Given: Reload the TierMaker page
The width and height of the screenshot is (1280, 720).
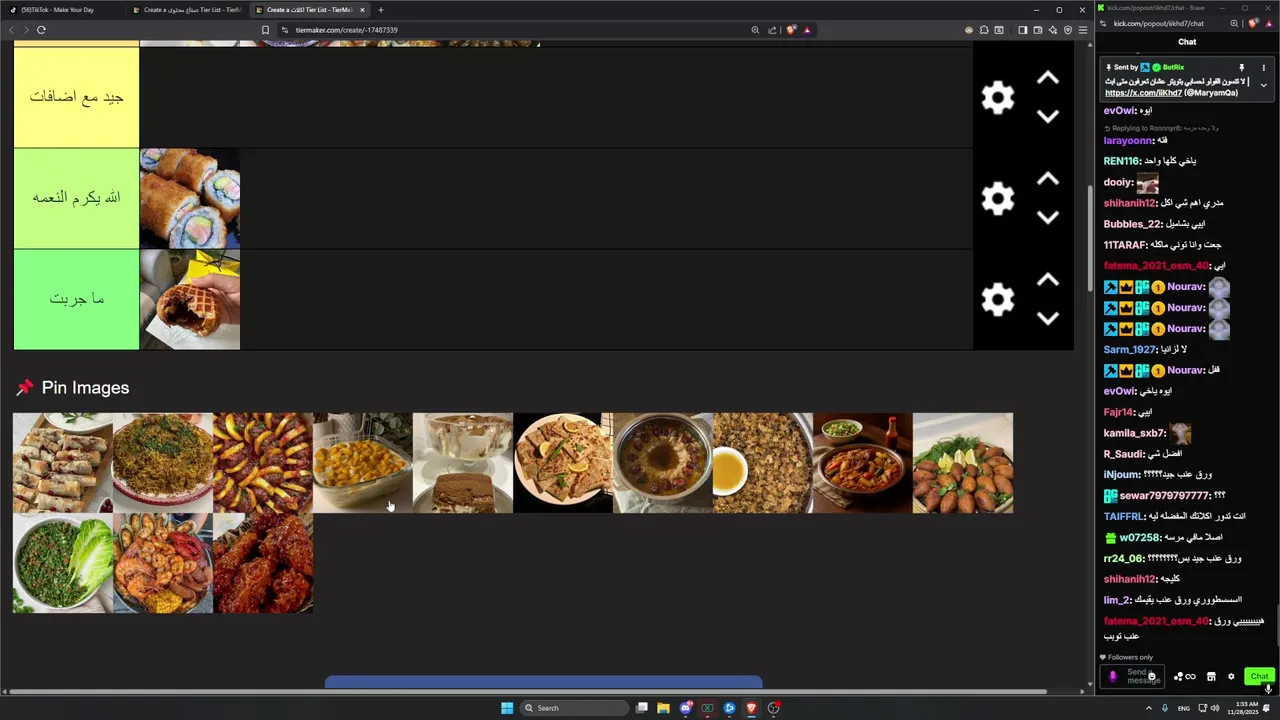Looking at the screenshot, I should tap(41, 30).
